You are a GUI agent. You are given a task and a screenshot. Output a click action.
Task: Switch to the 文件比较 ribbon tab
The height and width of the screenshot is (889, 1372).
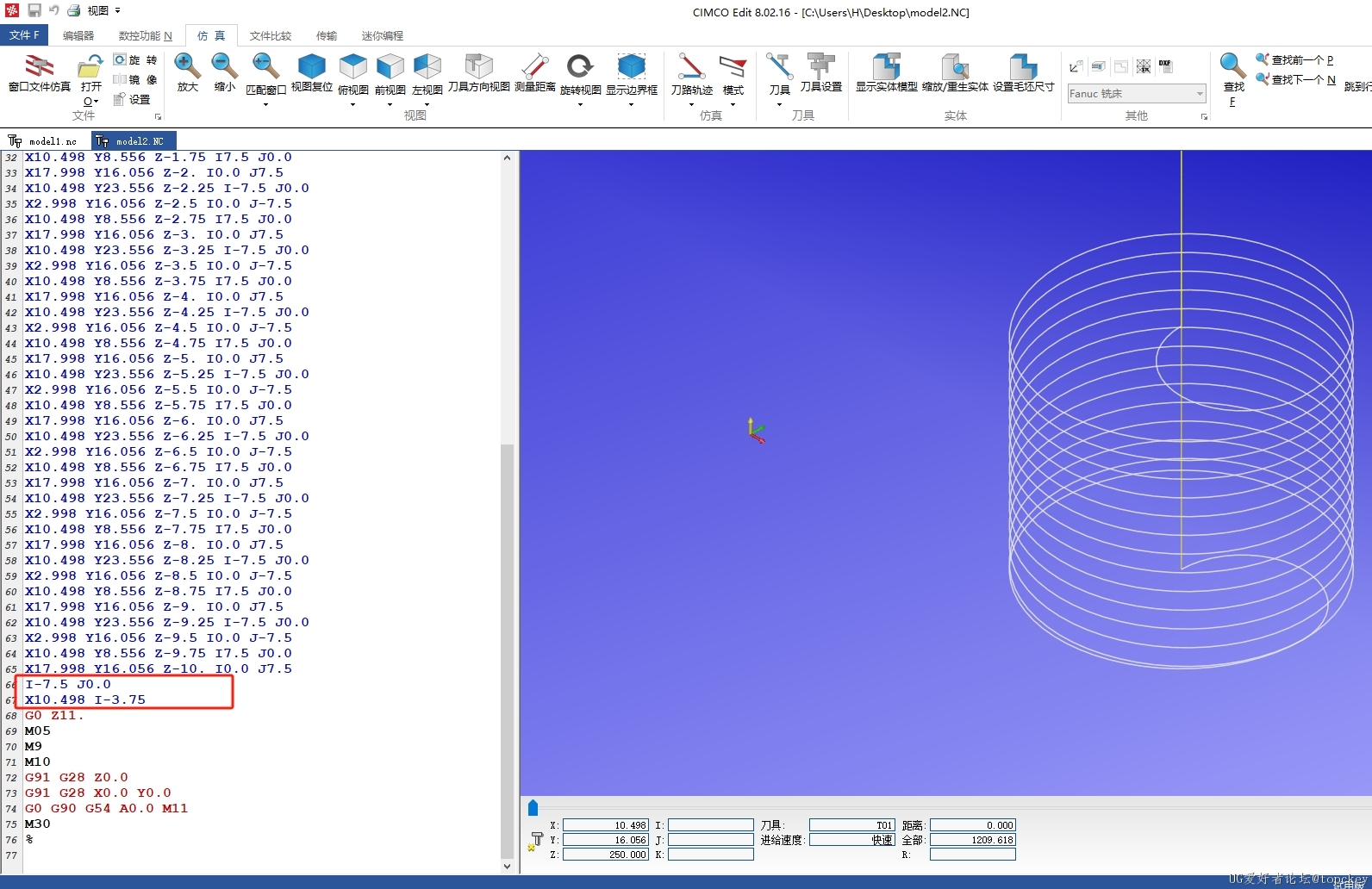tap(271, 35)
